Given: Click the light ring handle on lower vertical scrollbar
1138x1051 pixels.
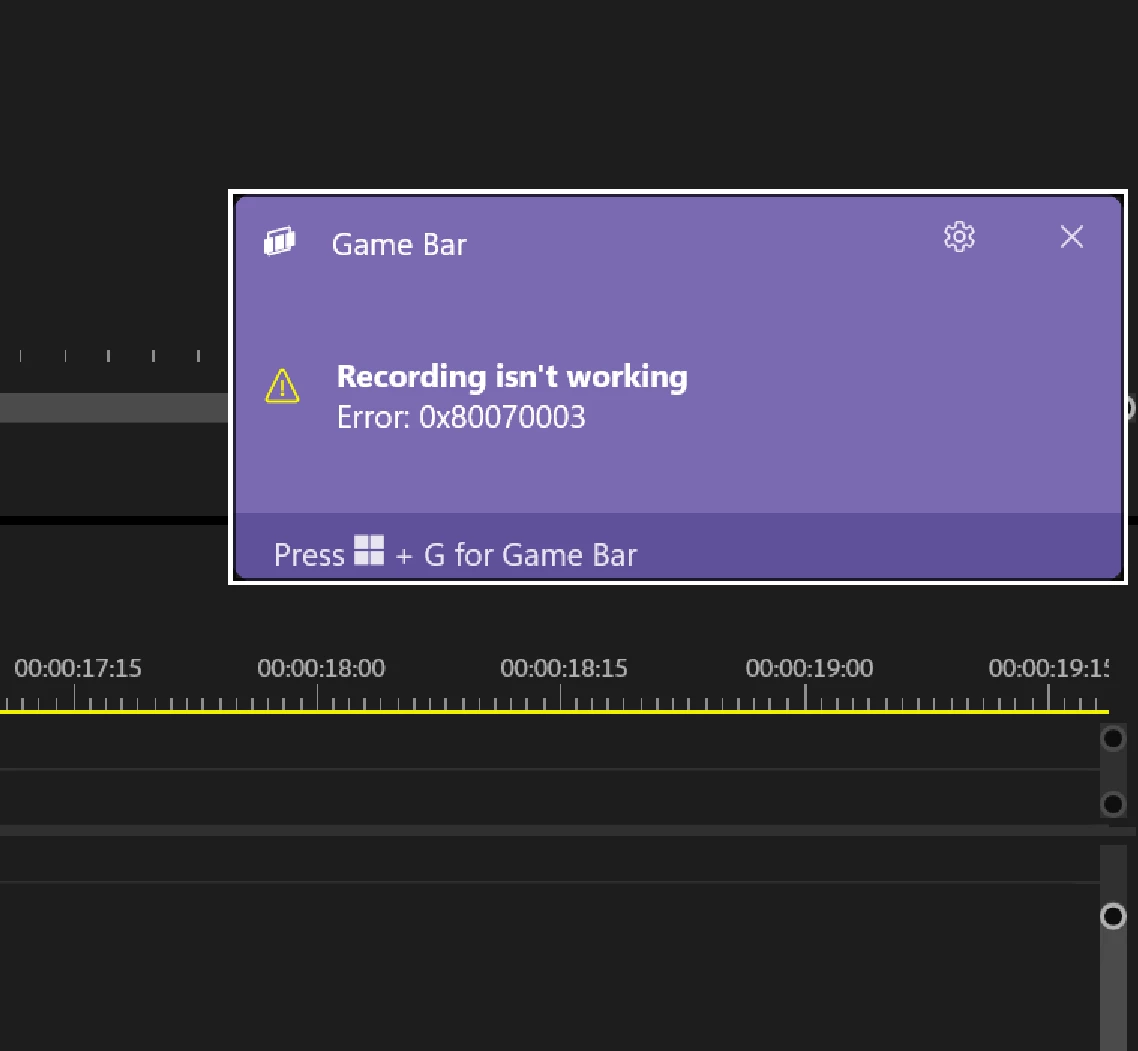Looking at the screenshot, I should click(1113, 916).
